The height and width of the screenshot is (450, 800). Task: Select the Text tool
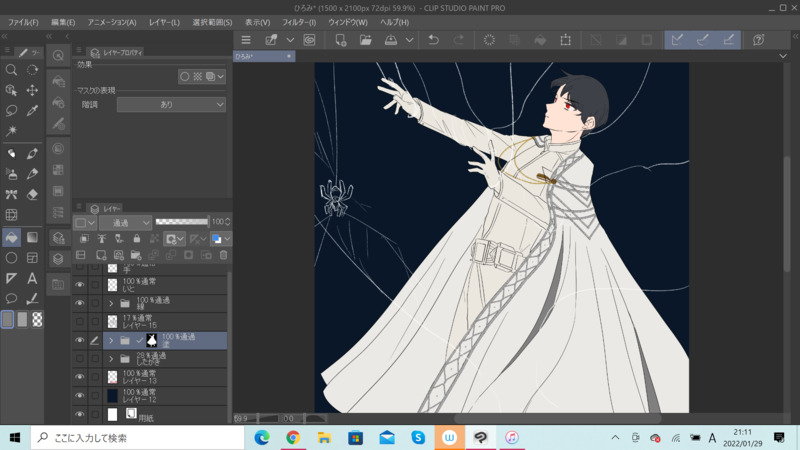point(32,279)
